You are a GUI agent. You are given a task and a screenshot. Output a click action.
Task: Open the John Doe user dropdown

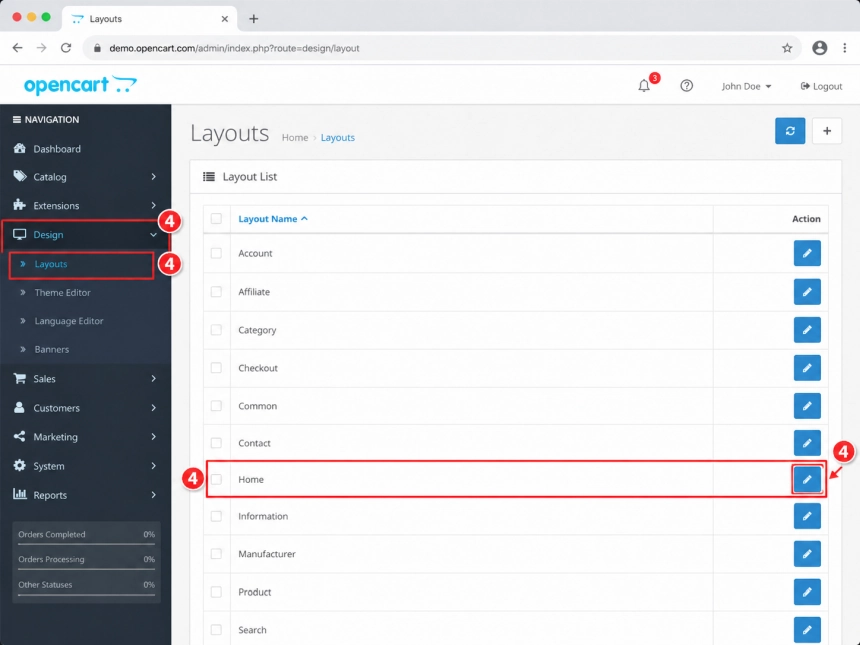click(746, 87)
